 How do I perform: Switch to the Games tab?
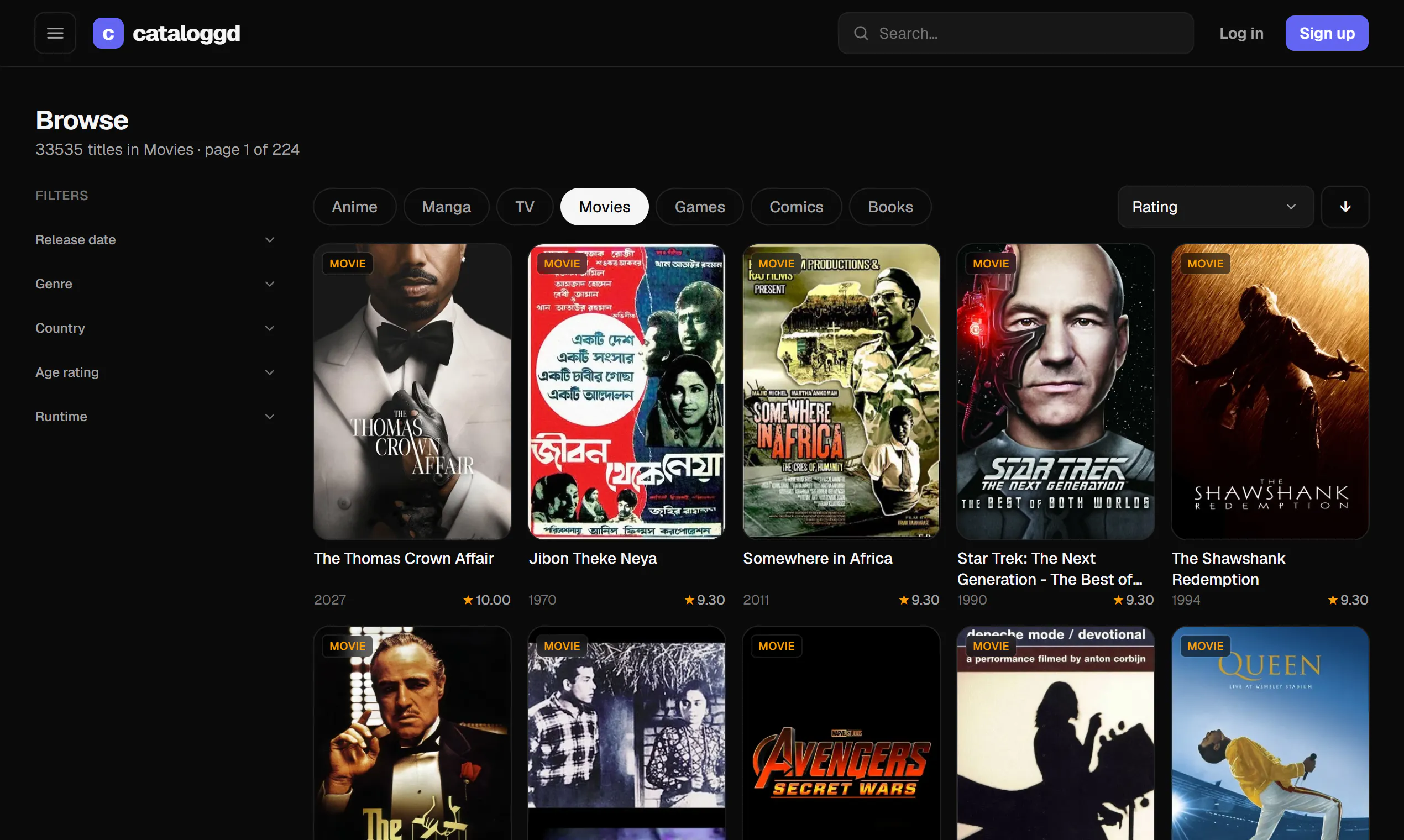pos(699,207)
